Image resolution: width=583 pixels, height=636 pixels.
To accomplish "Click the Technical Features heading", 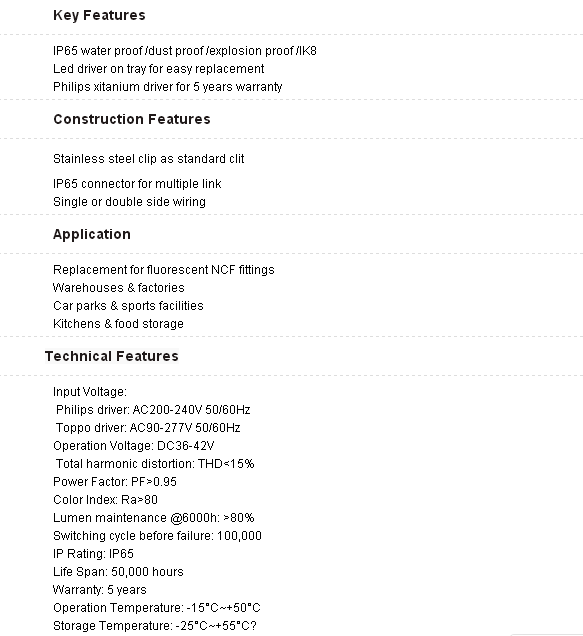I will click(112, 356).
